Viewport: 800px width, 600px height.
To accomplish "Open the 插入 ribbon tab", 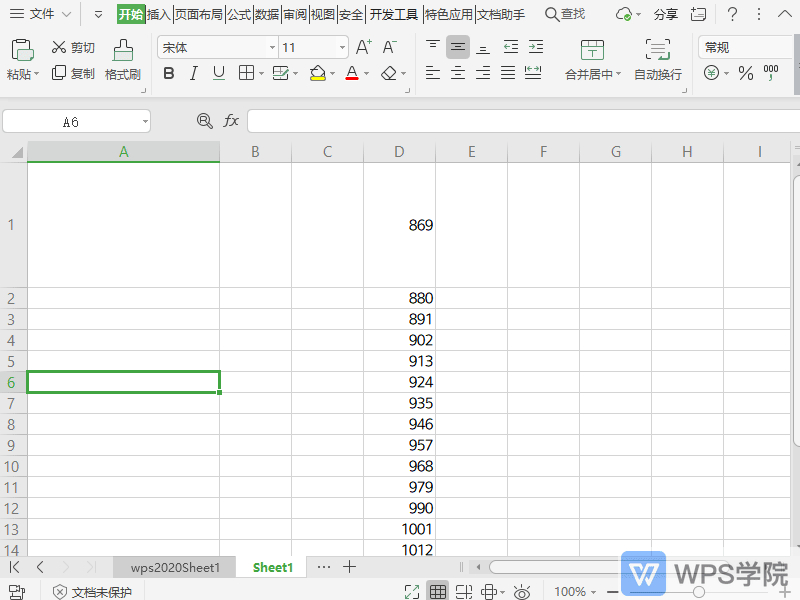I will [x=158, y=14].
